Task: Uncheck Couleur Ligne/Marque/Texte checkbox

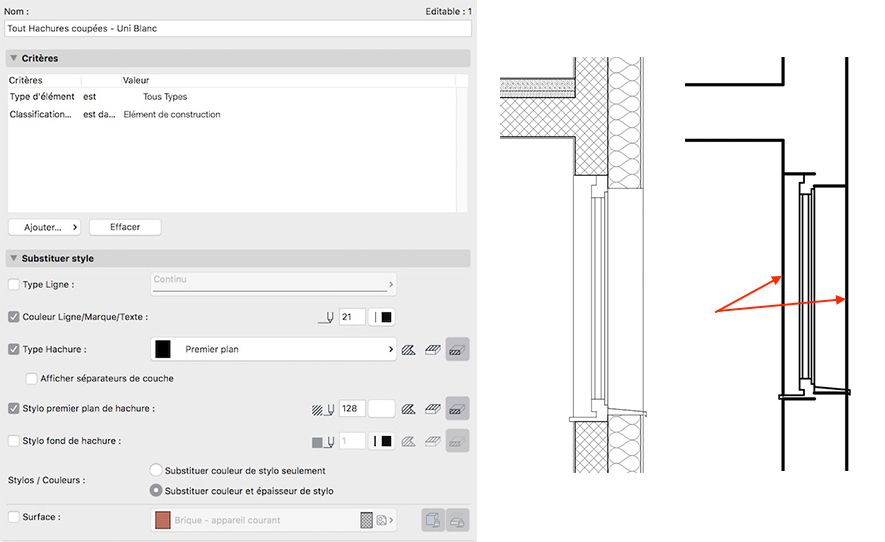Action: 14,317
